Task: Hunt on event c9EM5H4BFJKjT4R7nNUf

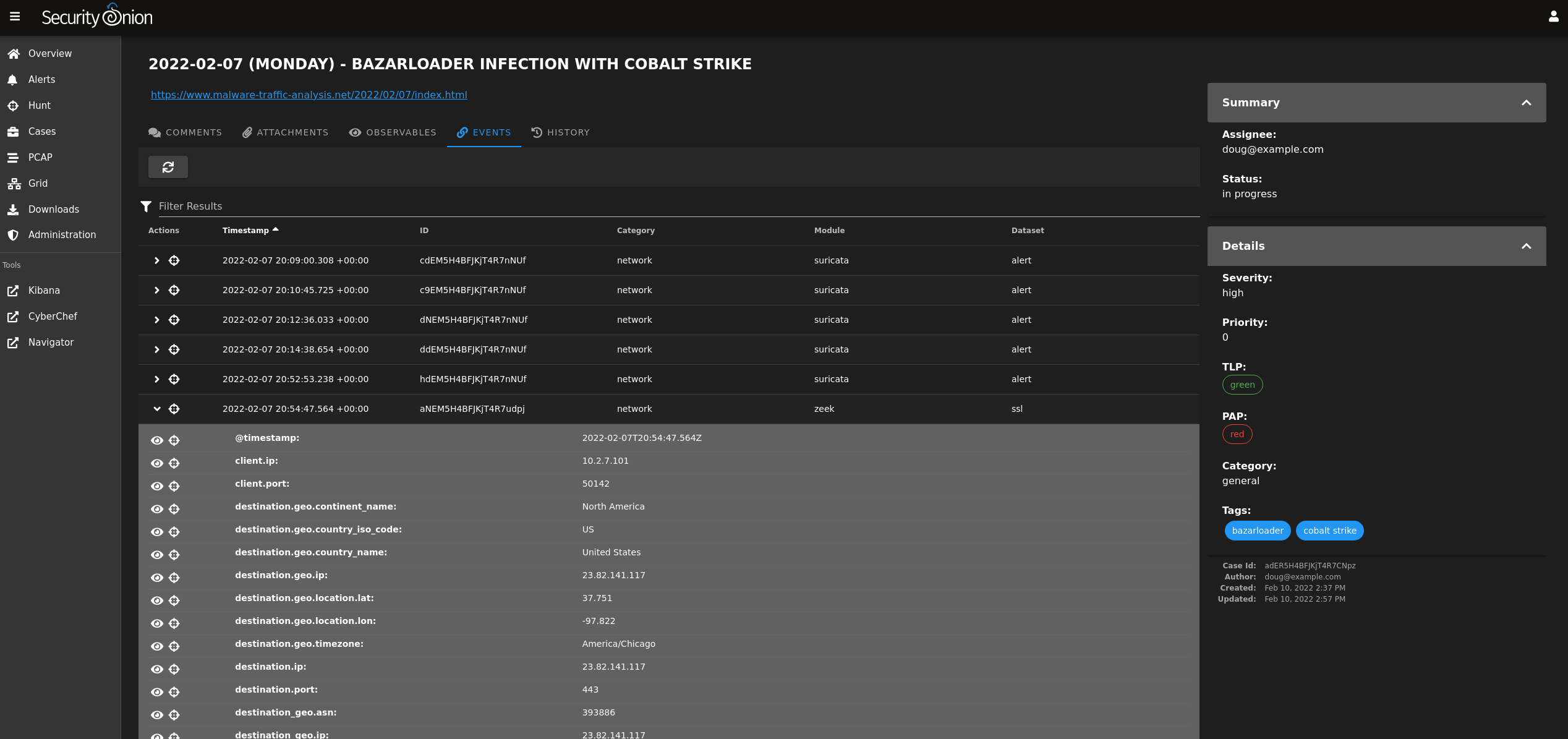Action: pyautogui.click(x=174, y=291)
